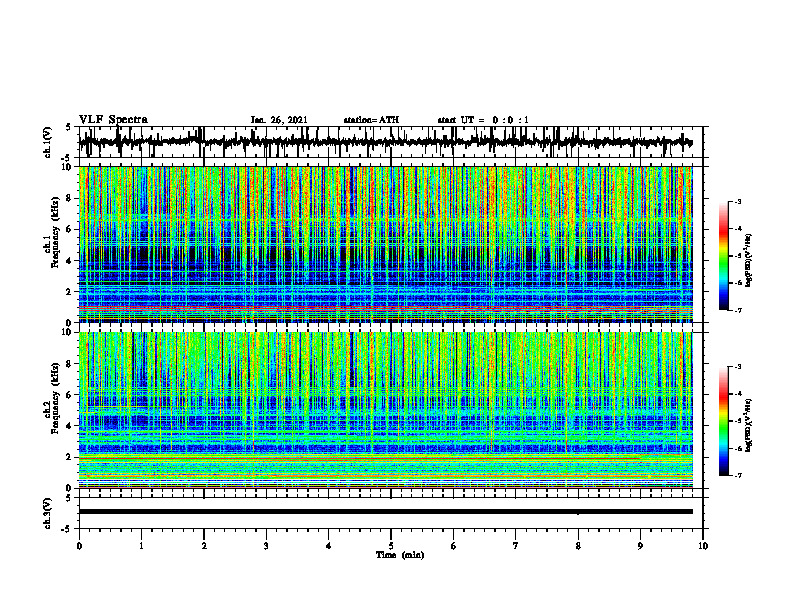
Task: Click the 10 minute tick label on Time axis
Action: [703, 546]
